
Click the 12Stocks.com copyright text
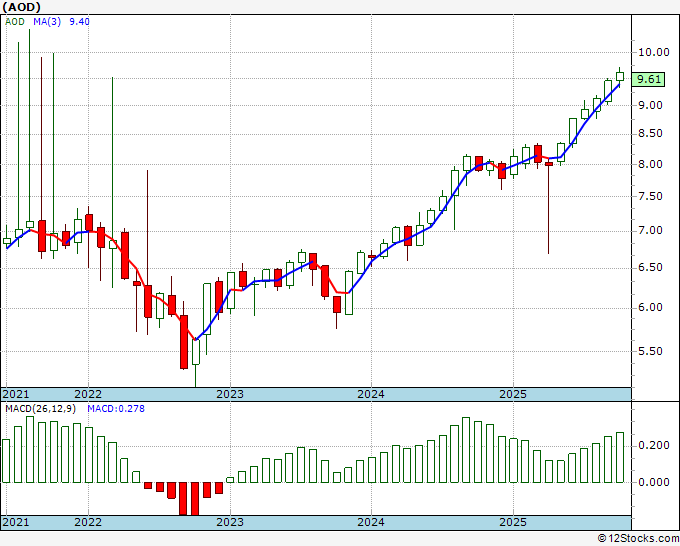pos(638,539)
